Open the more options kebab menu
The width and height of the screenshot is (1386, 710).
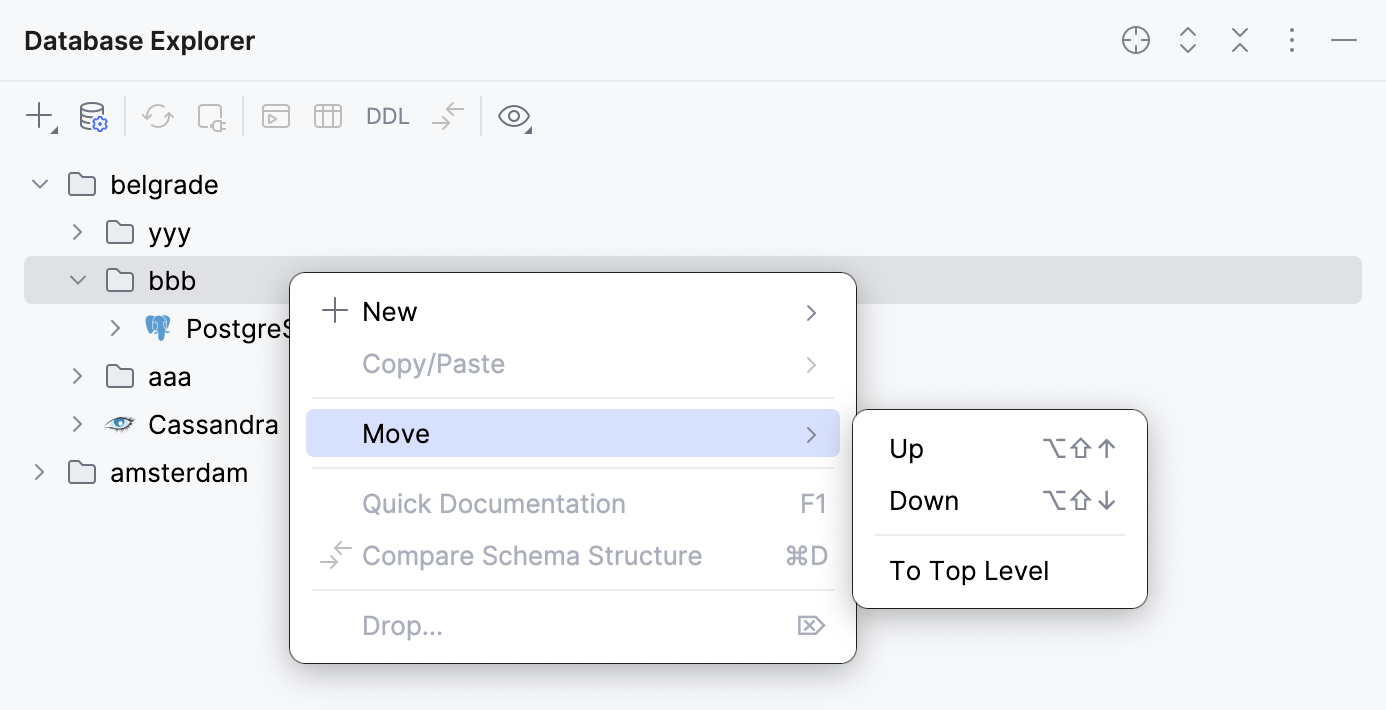pos(1292,40)
